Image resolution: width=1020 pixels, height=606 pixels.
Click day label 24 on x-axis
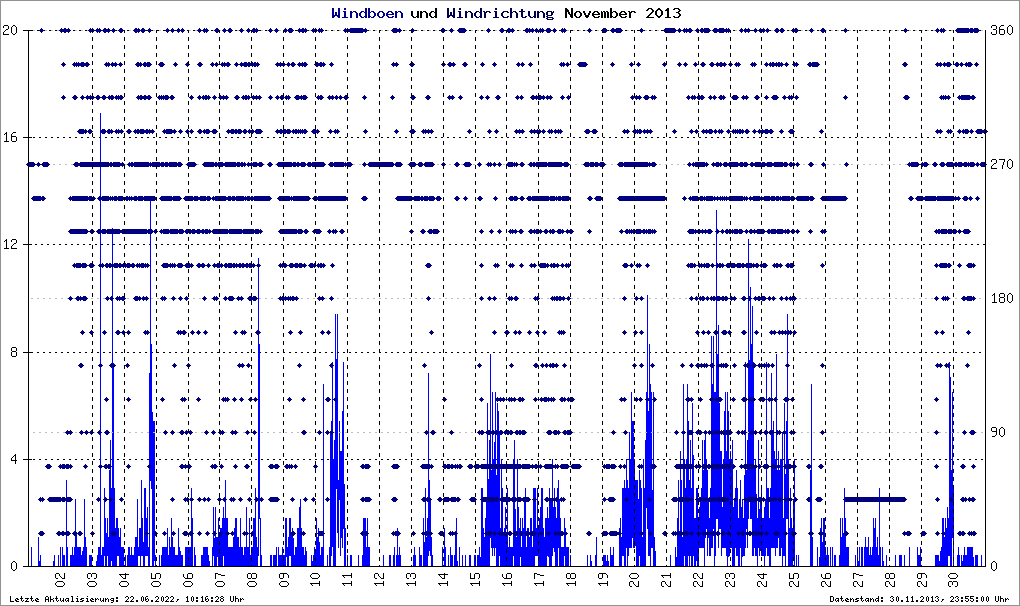(762, 579)
